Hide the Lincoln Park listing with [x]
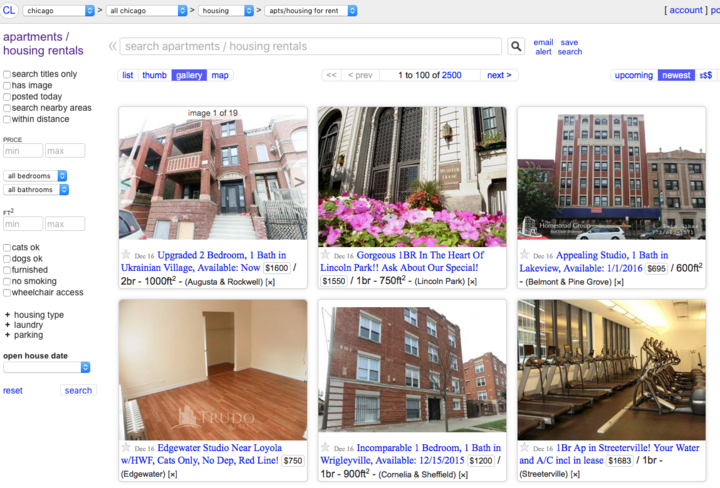 [472, 281]
